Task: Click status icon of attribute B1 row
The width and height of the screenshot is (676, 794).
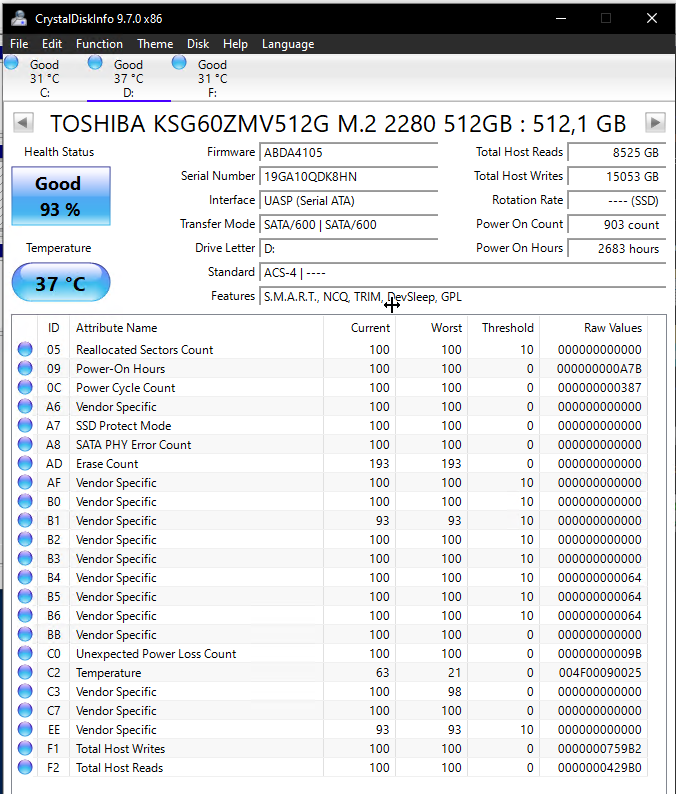Action: tap(25, 520)
